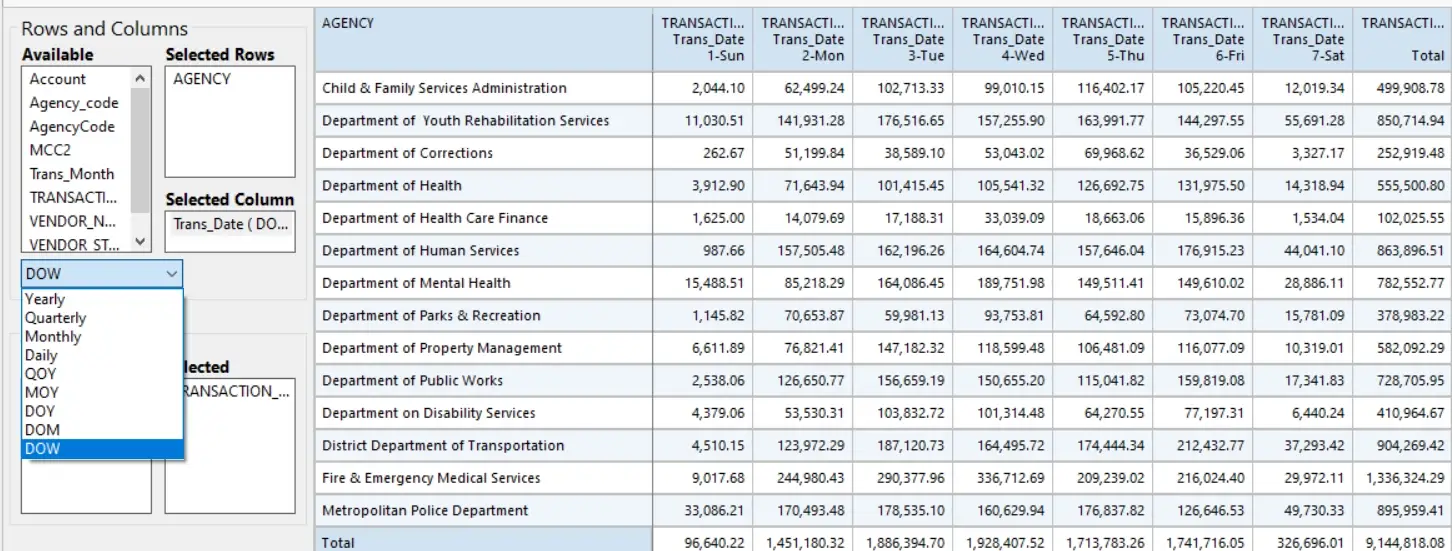Select the Department of Health row
Viewport: 1452px width, 551px height.
coord(882,185)
